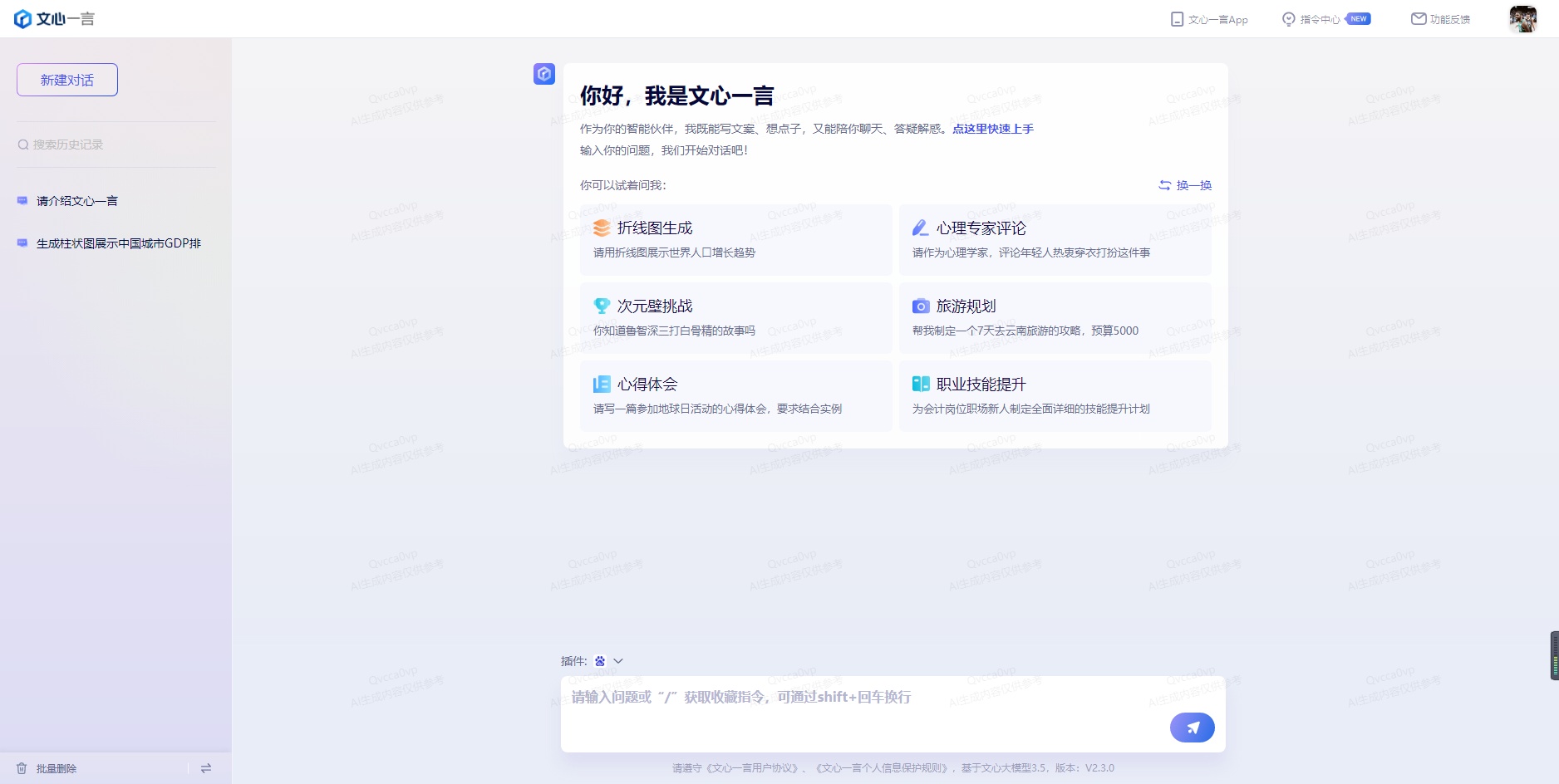Click the 搜索历史记录 search field

pos(116,145)
